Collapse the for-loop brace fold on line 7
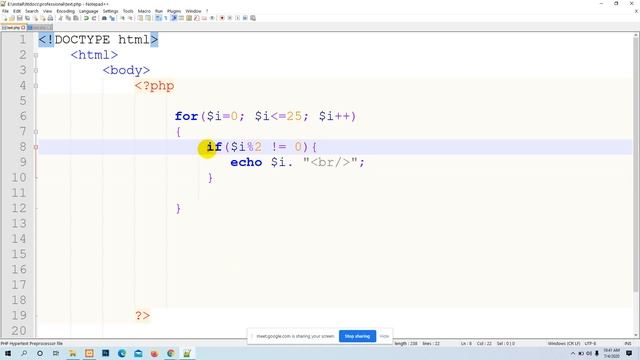Image resolution: width=640 pixels, height=360 pixels. tap(36, 132)
